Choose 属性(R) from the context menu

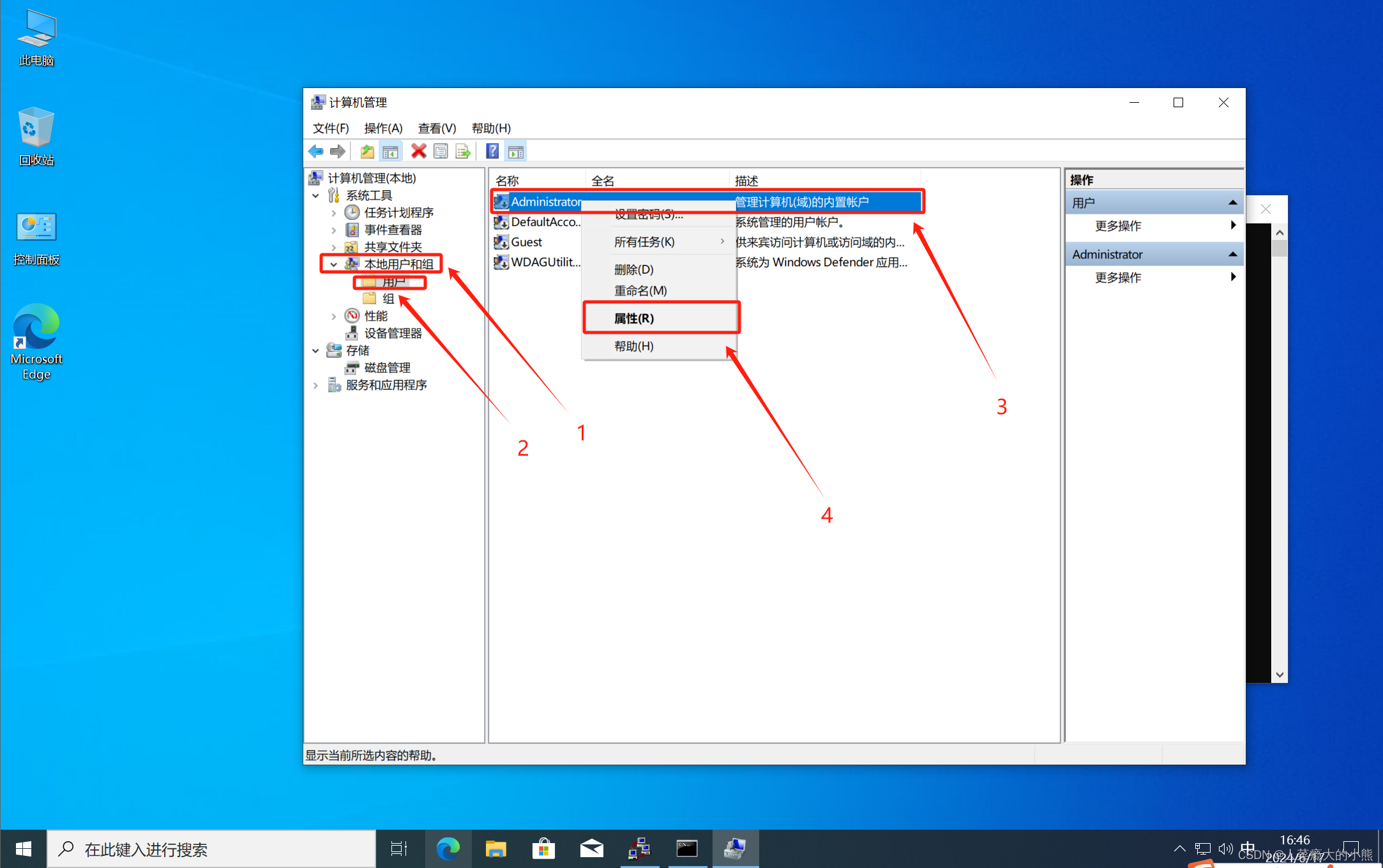[x=633, y=318]
